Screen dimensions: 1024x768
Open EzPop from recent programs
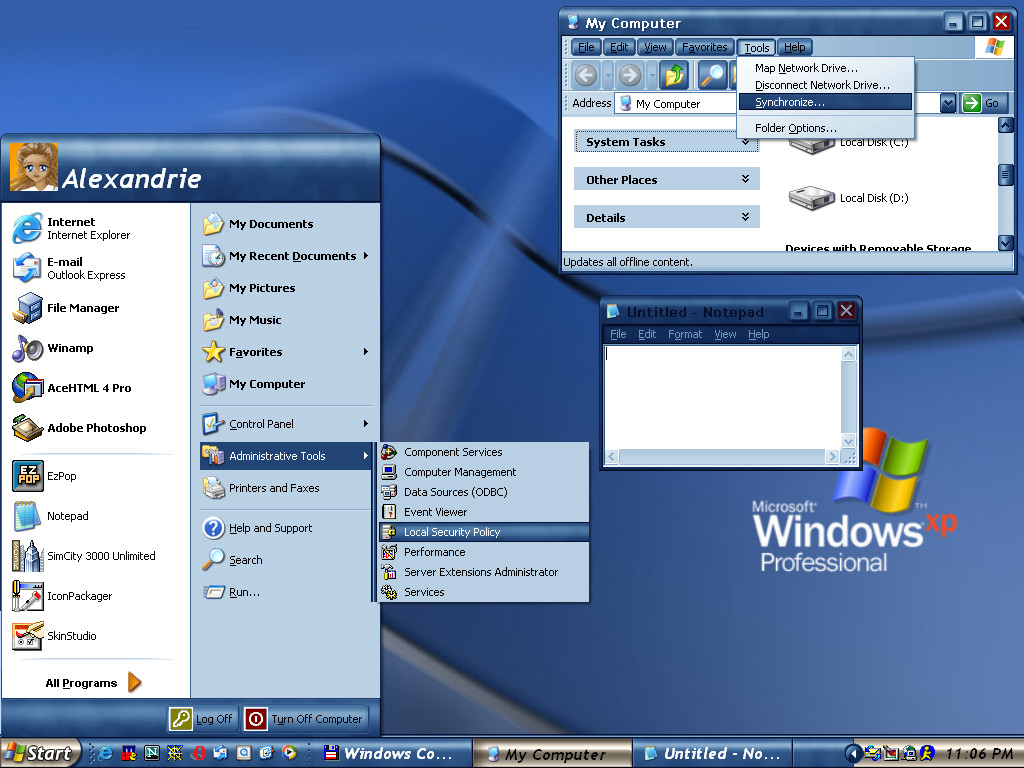point(95,476)
